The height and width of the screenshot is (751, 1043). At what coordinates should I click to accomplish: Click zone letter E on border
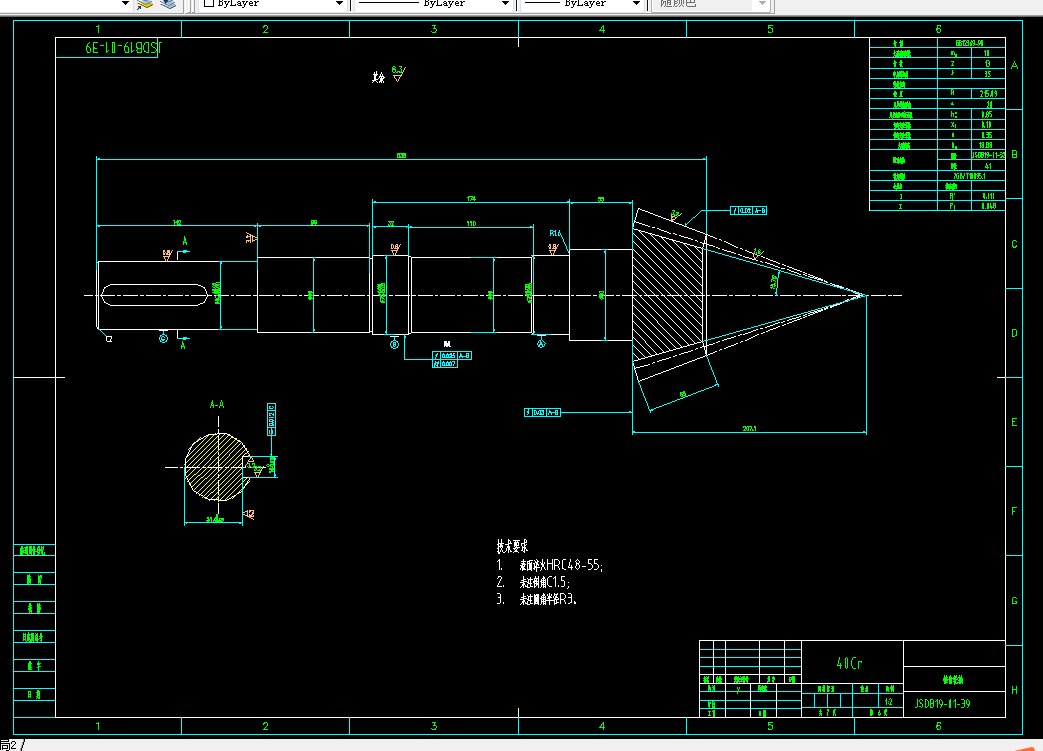pos(1014,422)
